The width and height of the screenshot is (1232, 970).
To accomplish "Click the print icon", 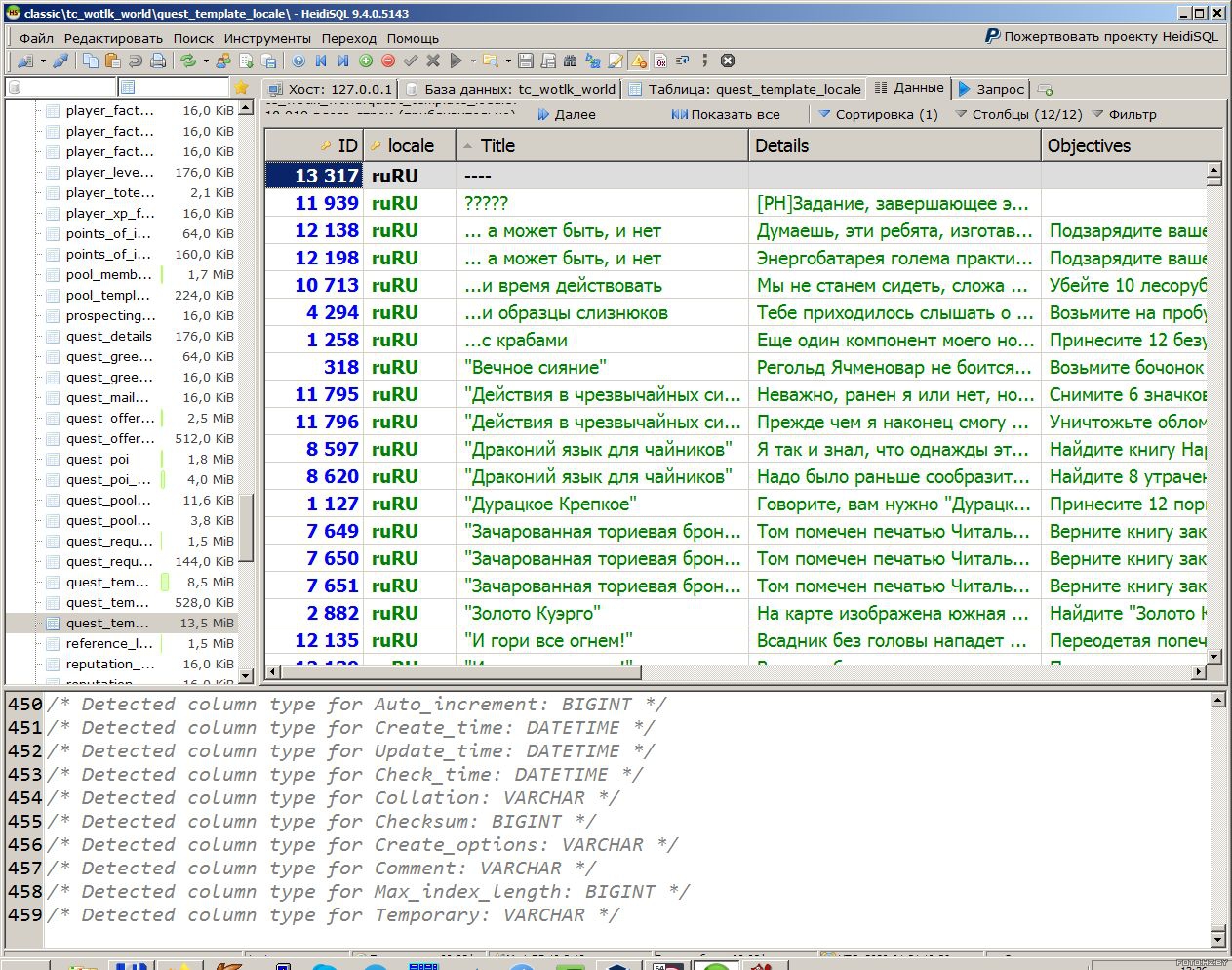I will click(x=158, y=61).
